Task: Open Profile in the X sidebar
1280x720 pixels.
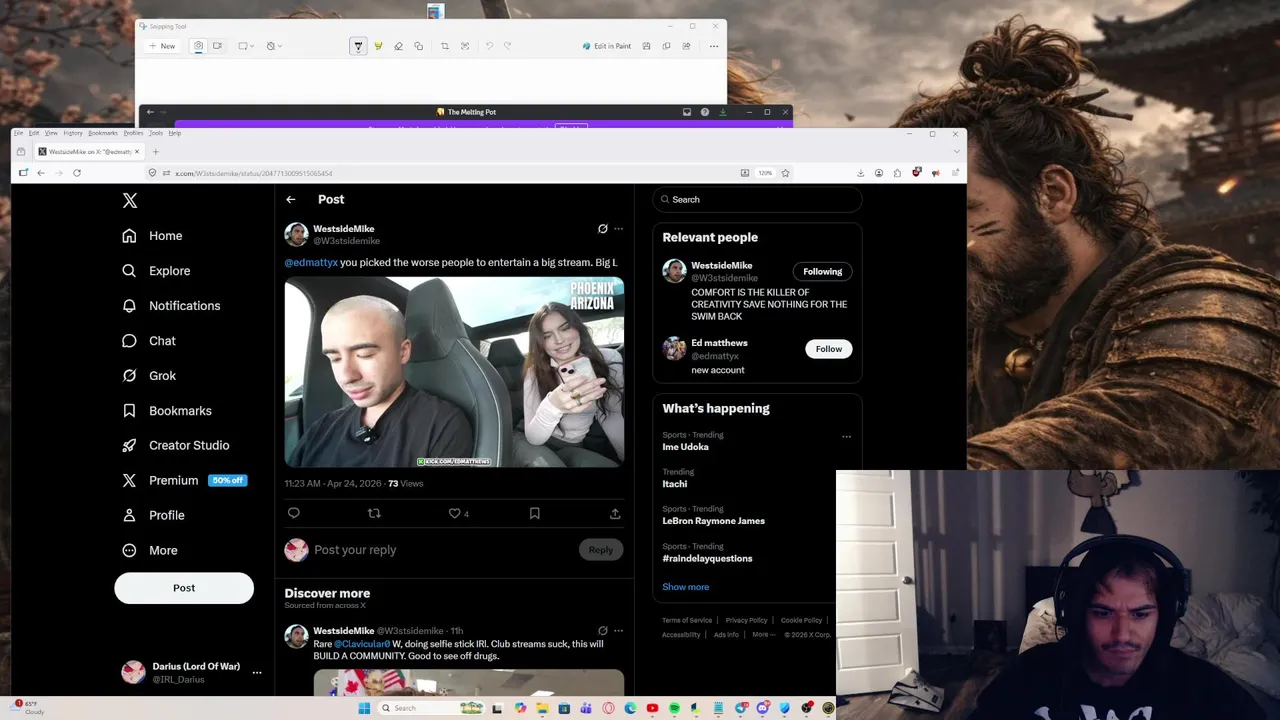Action: tap(153, 516)
